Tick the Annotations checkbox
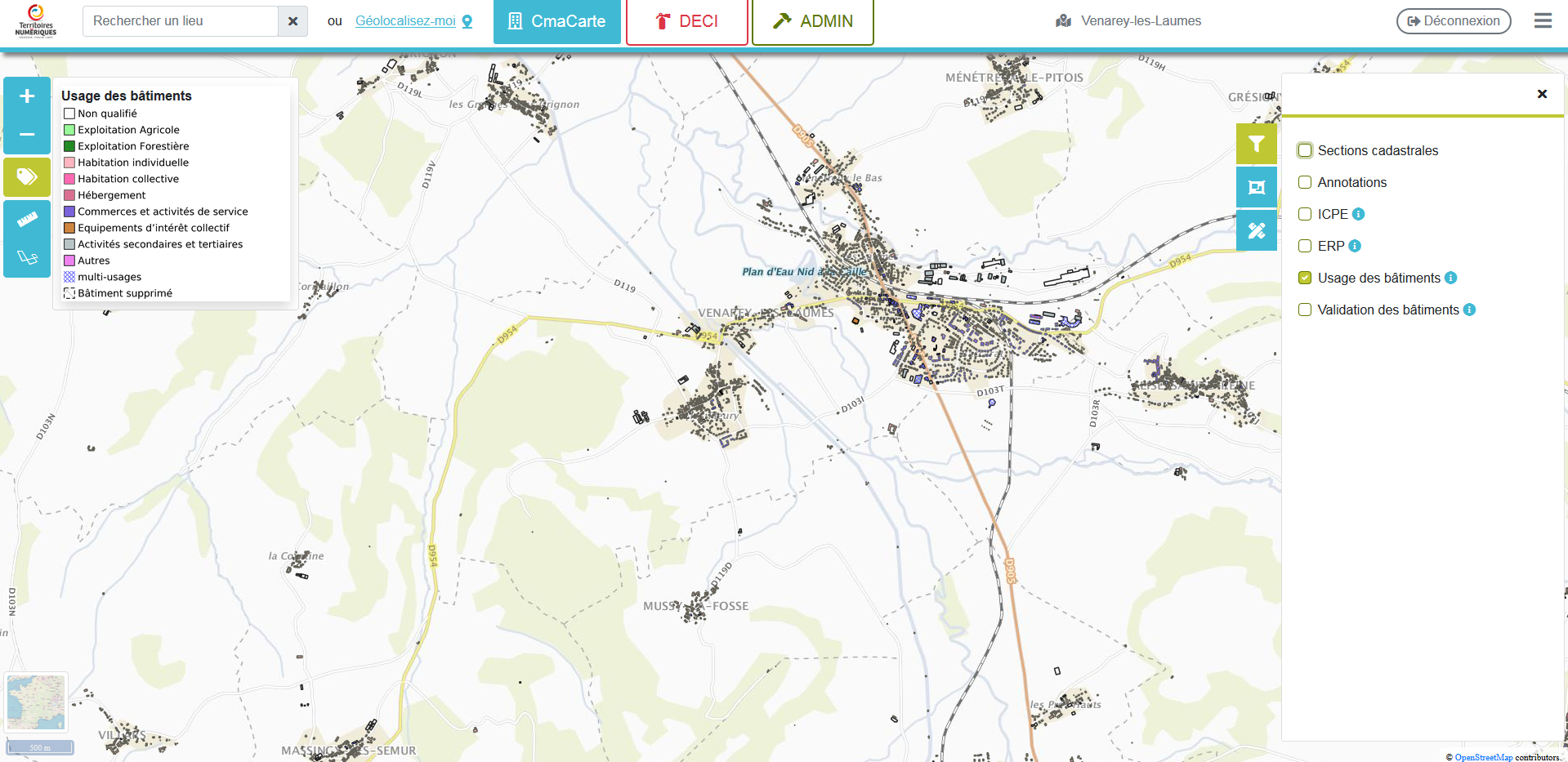The image size is (1568, 762). click(x=1305, y=182)
